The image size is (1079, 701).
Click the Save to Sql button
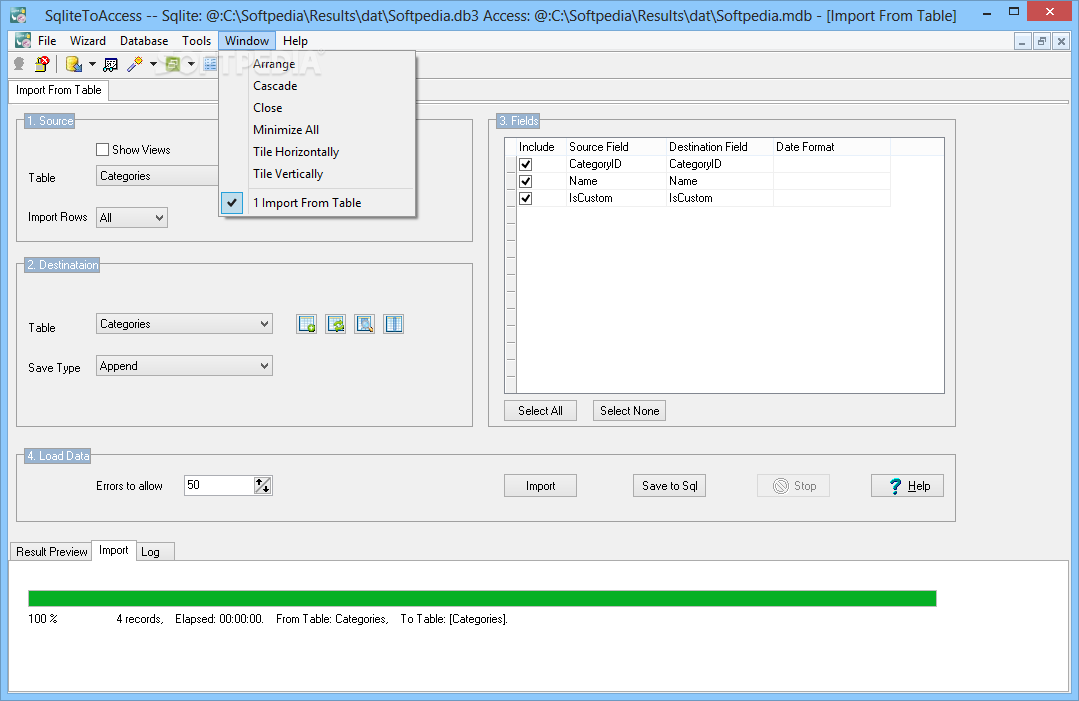click(670, 486)
